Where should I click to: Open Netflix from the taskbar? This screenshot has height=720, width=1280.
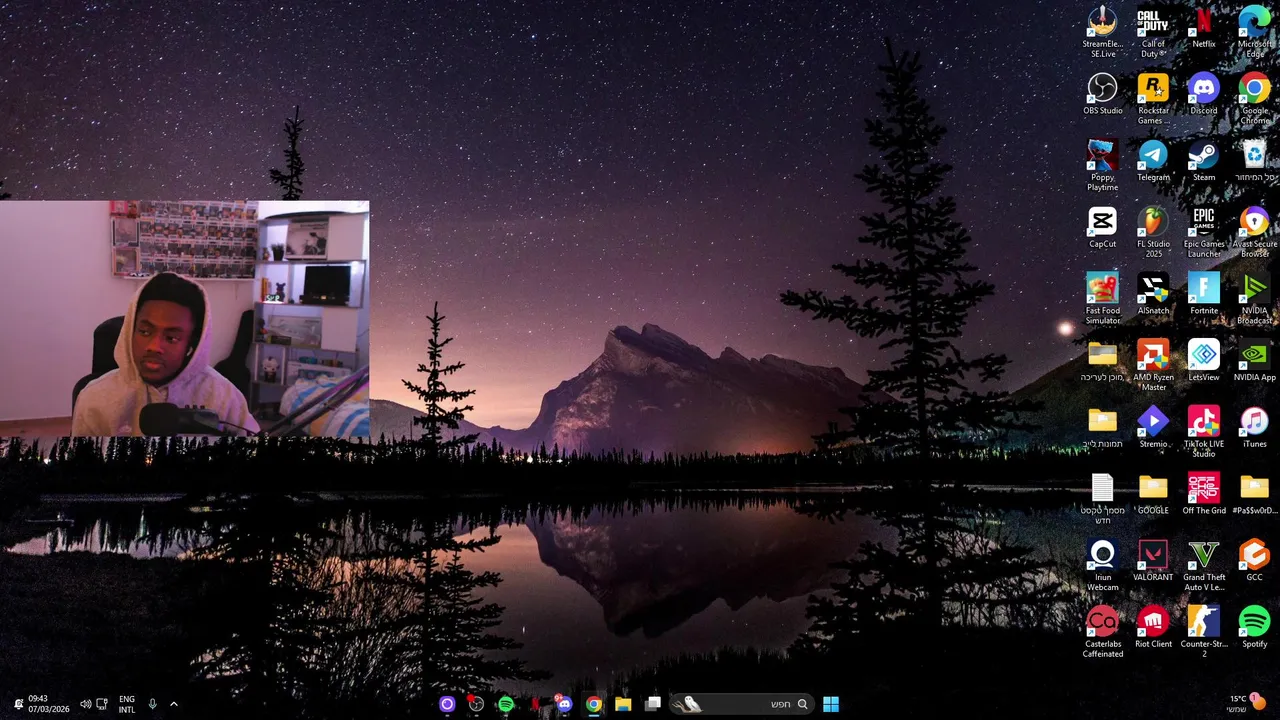coord(535,704)
